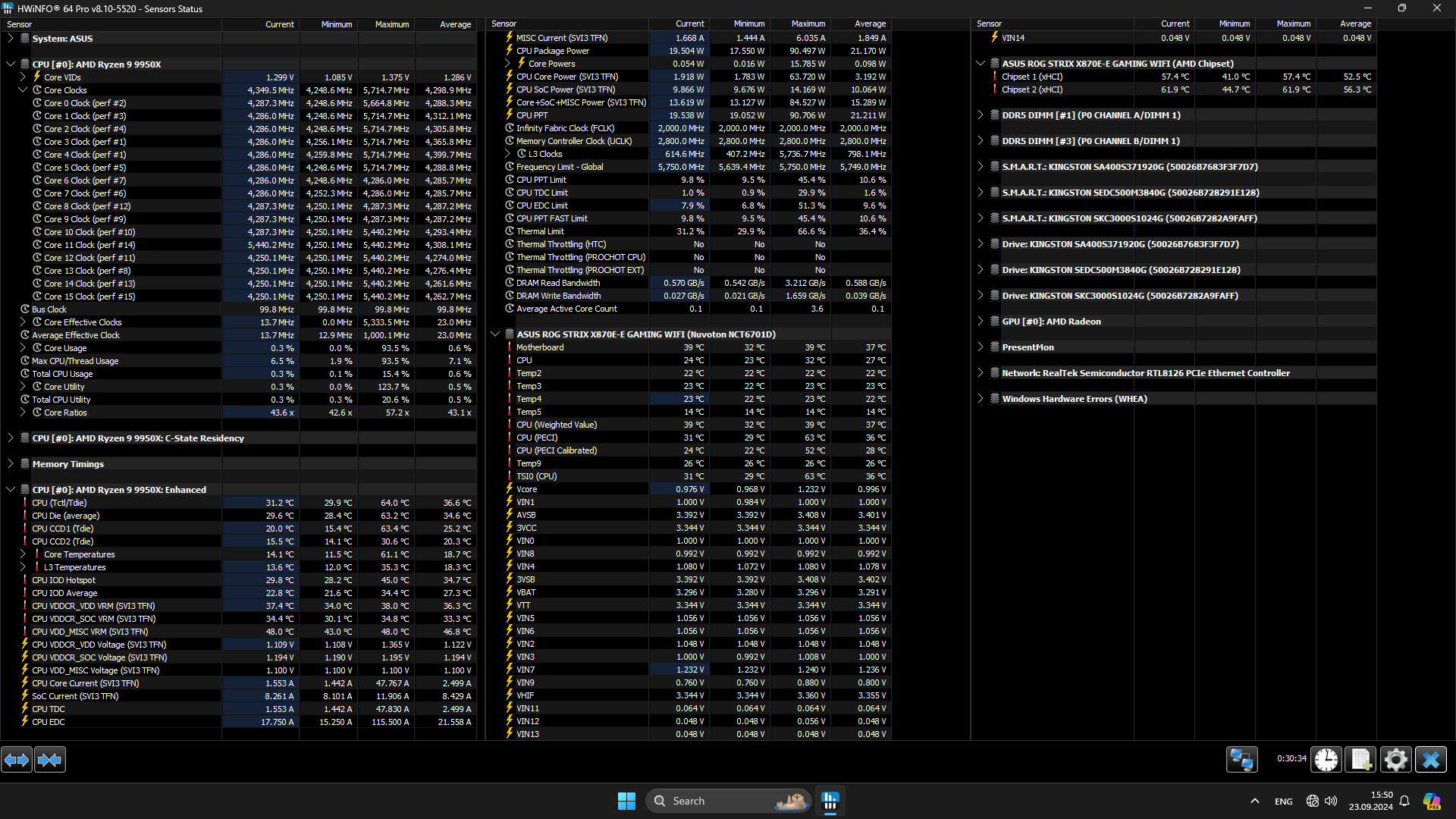Expand the Memory Timings section
Viewport: 1456px width, 819px height.
pyautogui.click(x=11, y=464)
